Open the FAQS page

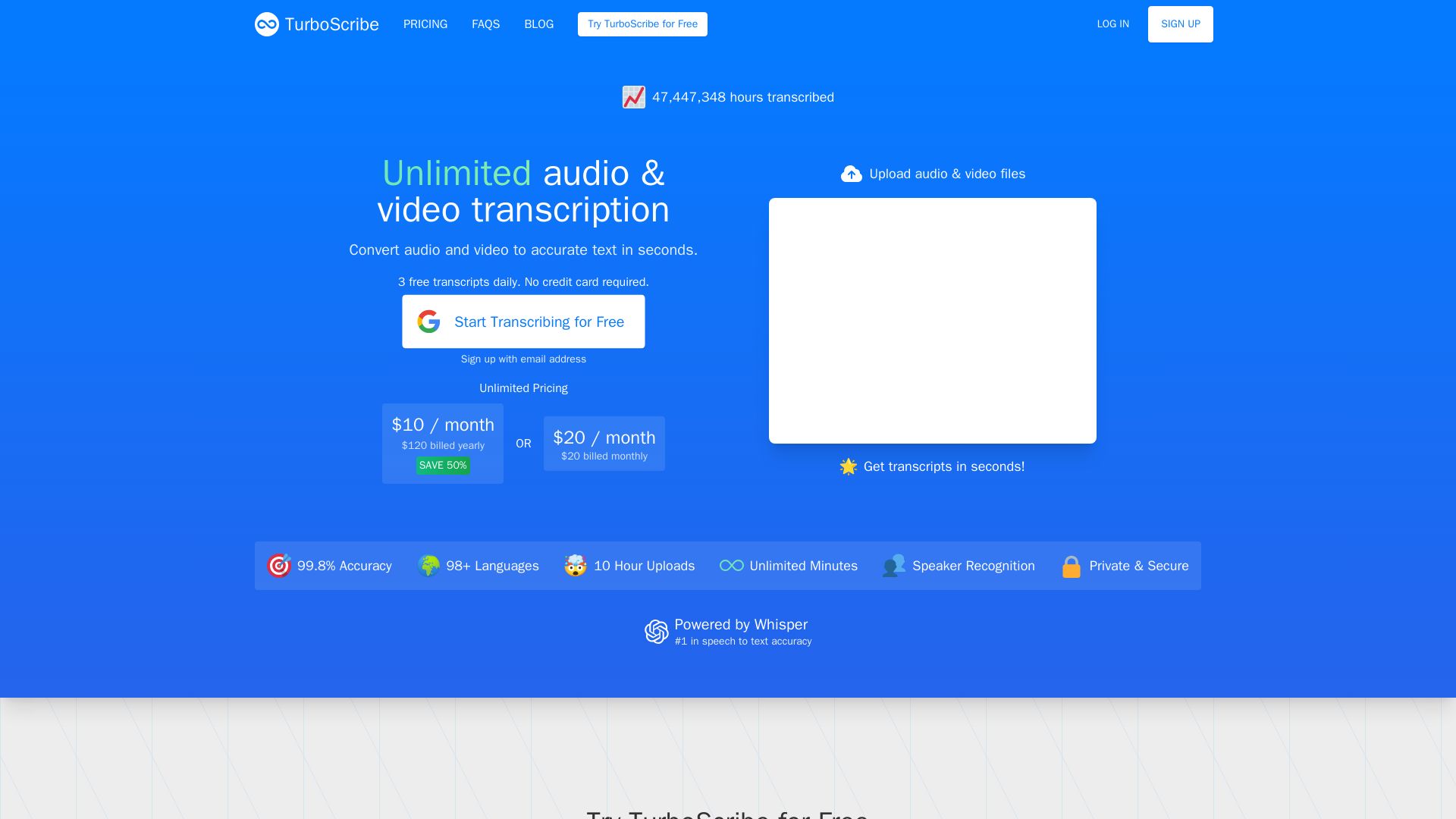[x=485, y=24]
